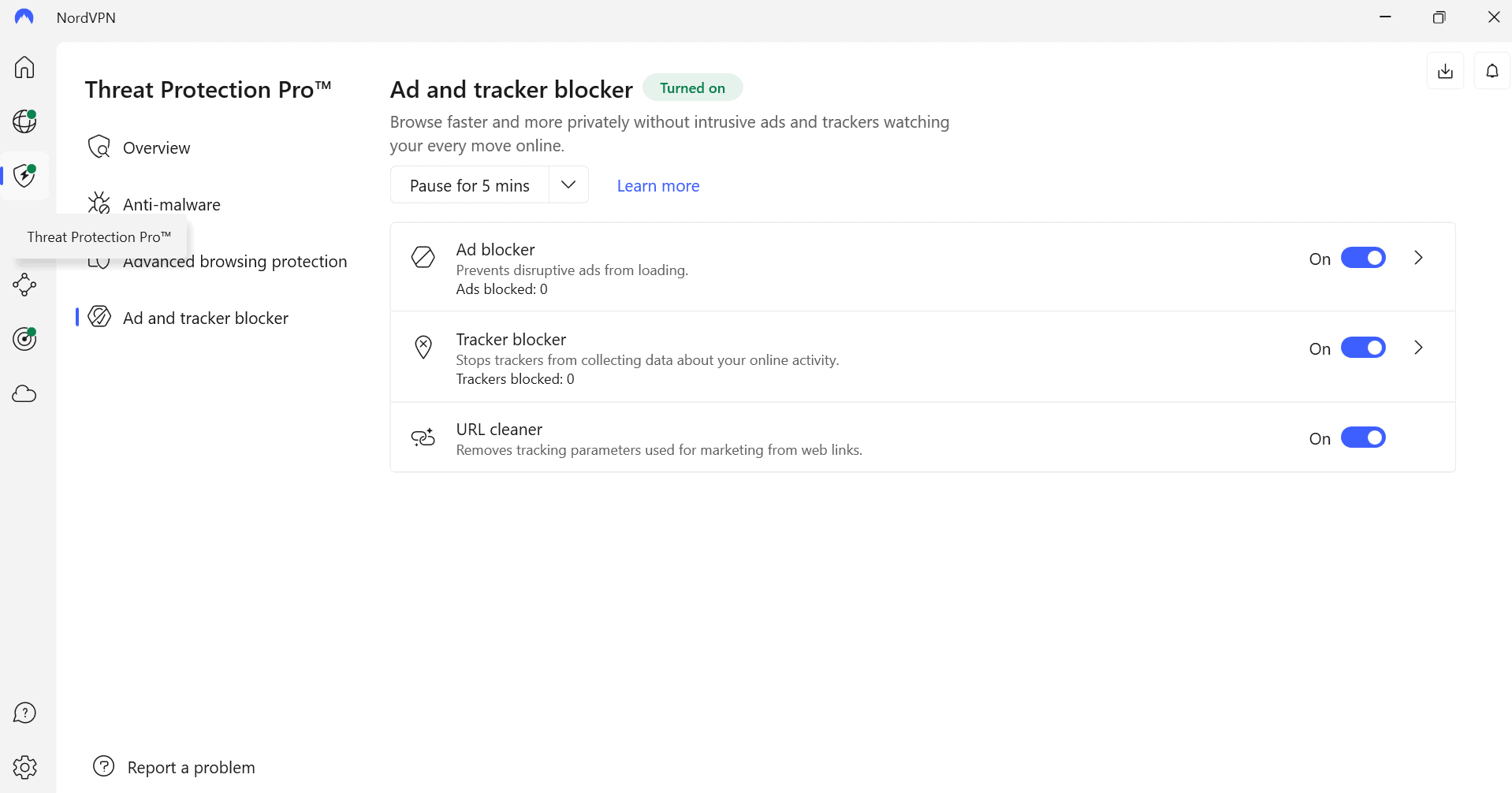Expand Tracker blocker details chevron
Viewport: 1512px width, 793px height.
1418,348
